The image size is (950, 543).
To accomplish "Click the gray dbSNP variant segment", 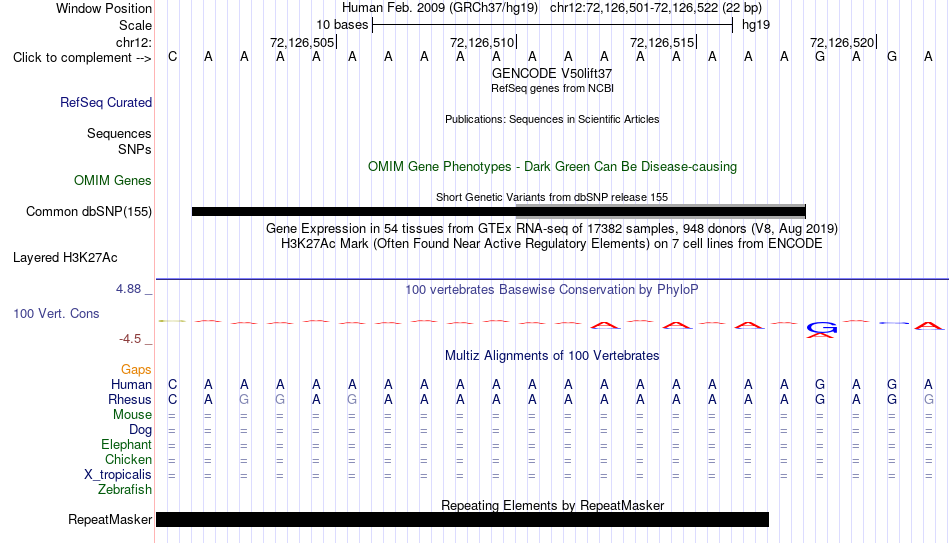I will [x=660, y=210].
